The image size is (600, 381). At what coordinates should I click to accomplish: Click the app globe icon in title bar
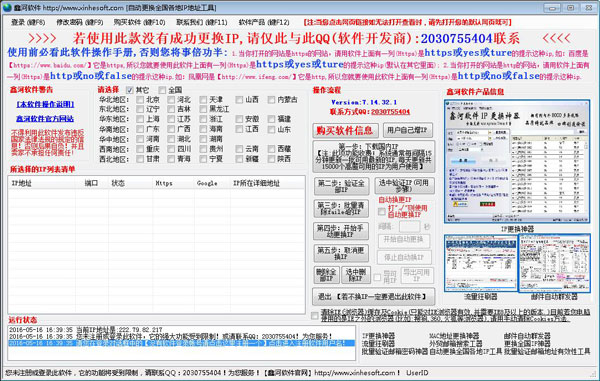point(7,7)
